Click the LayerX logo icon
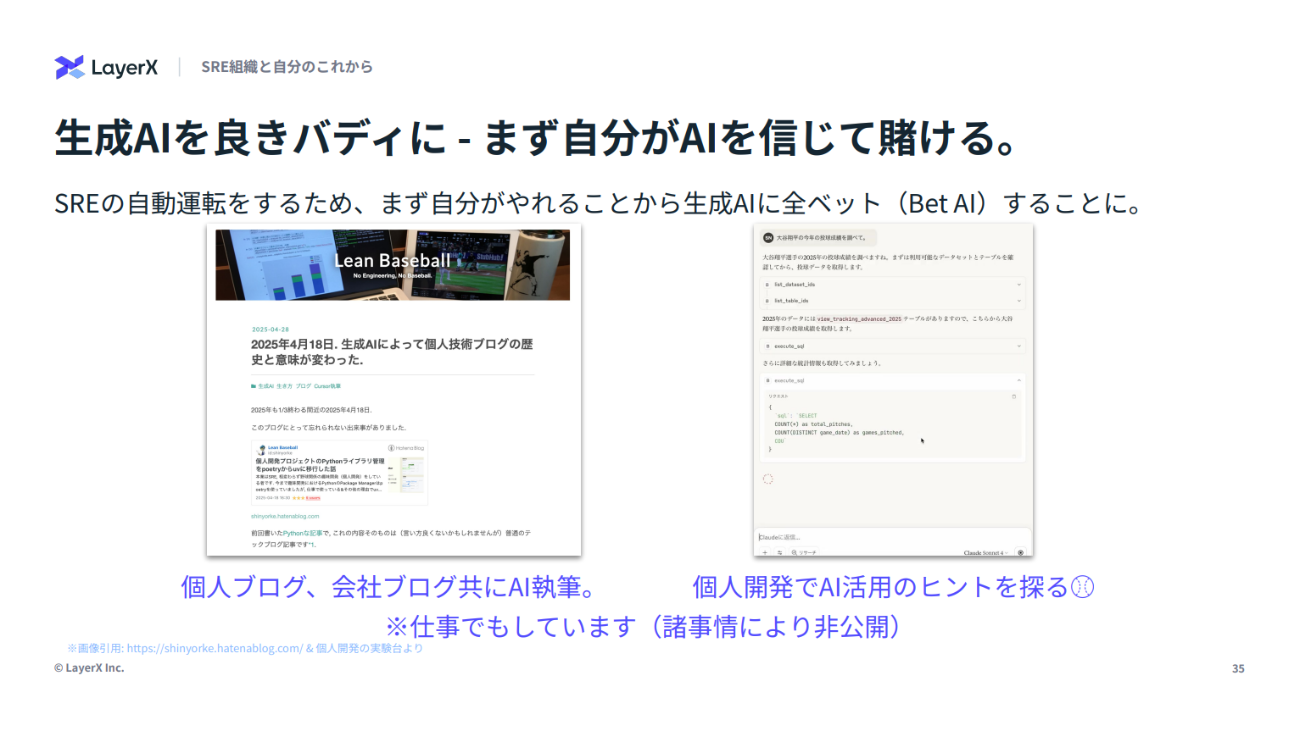Viewport: 1300px width, 731px height. [x=69, y=67]
